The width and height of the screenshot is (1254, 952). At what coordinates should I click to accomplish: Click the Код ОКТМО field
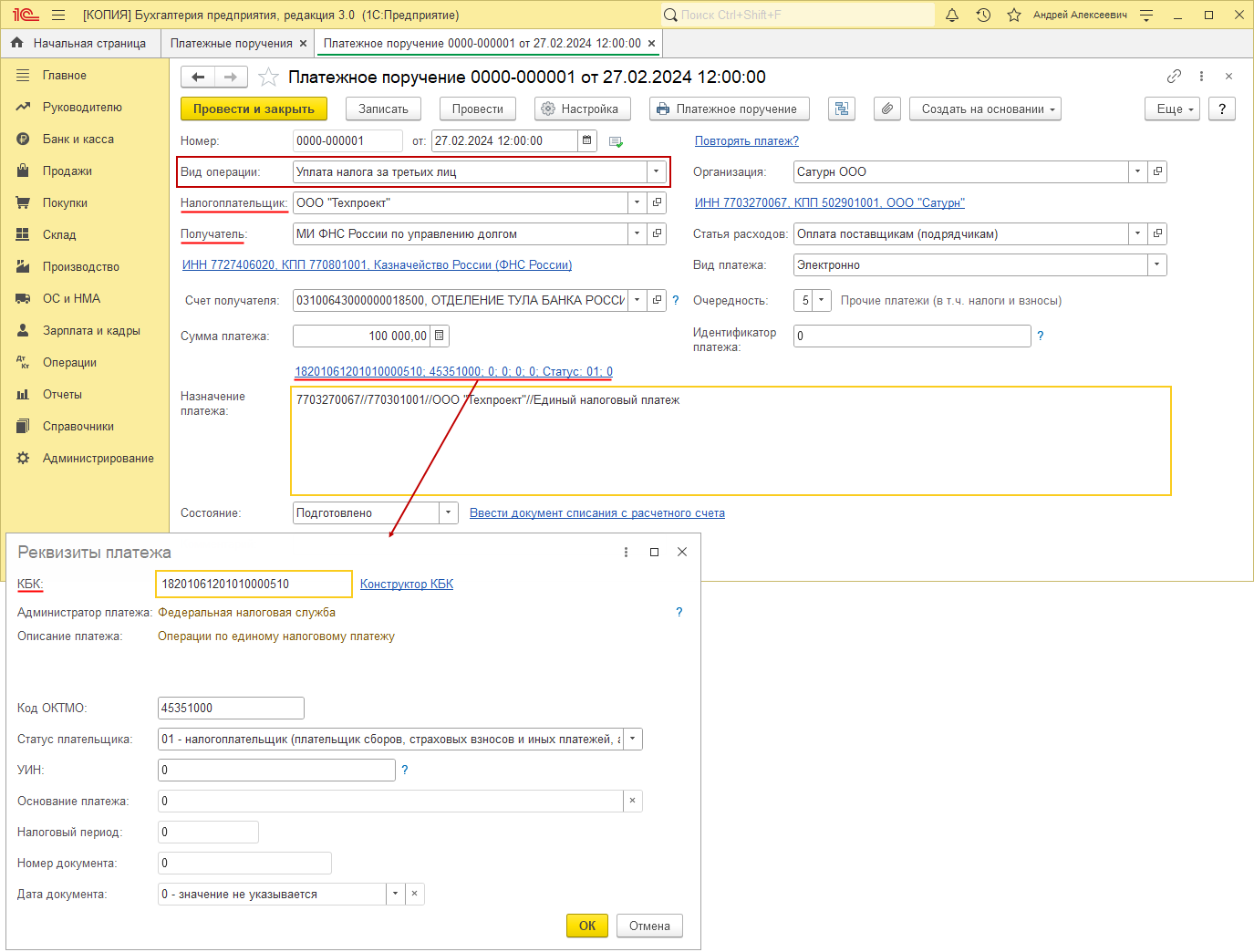pyautogui.click(x=231, y=708)
